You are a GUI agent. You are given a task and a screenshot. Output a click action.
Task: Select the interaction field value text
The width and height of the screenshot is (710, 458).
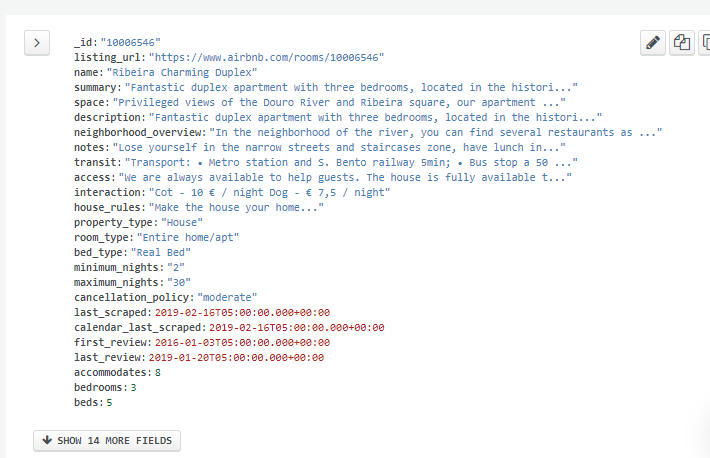(x=269, y=193)
